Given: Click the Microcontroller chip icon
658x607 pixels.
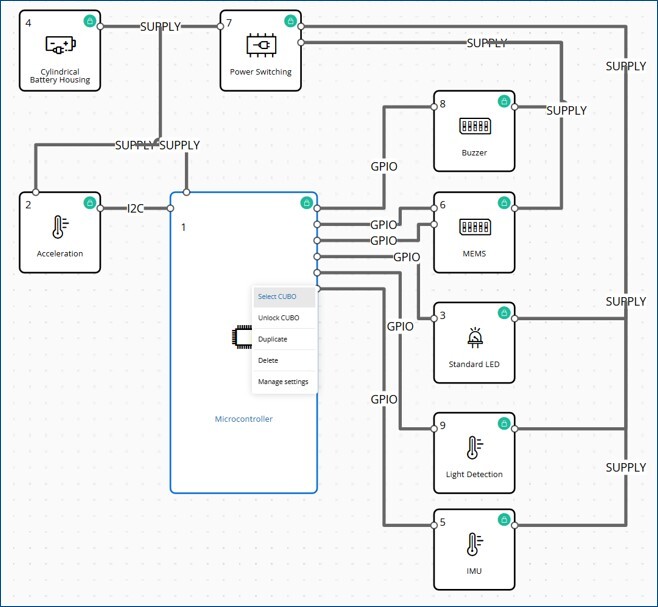Looking at the screenshot, I should click(240, 337).
